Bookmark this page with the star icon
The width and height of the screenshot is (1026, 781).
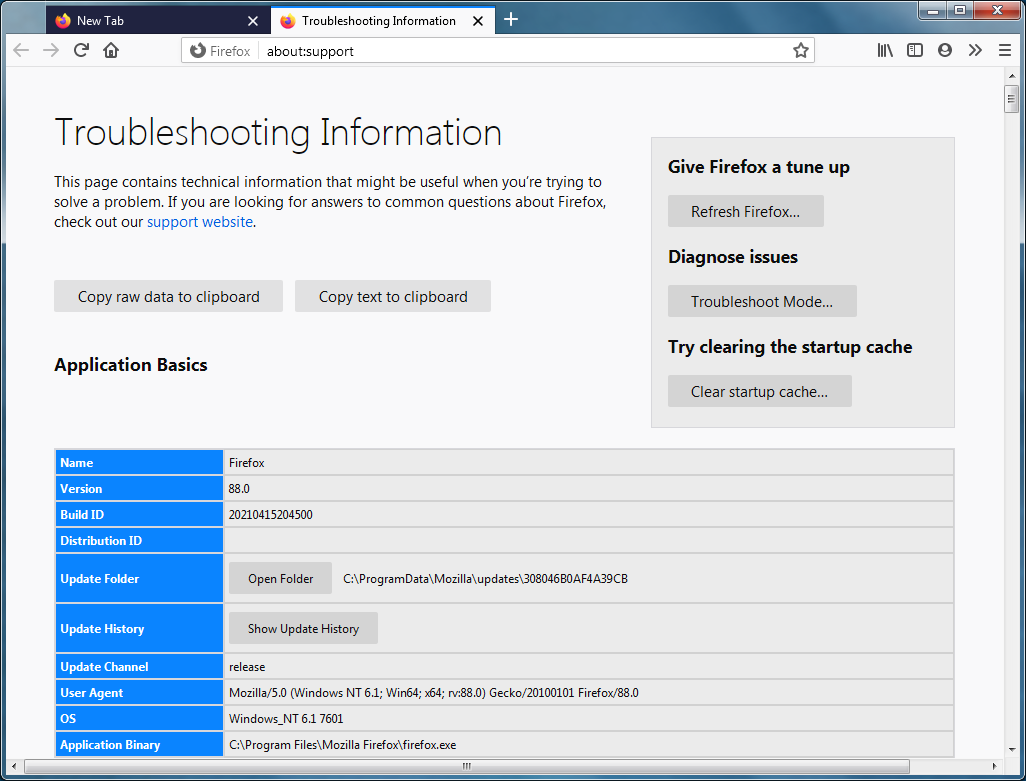pos(800,50)
